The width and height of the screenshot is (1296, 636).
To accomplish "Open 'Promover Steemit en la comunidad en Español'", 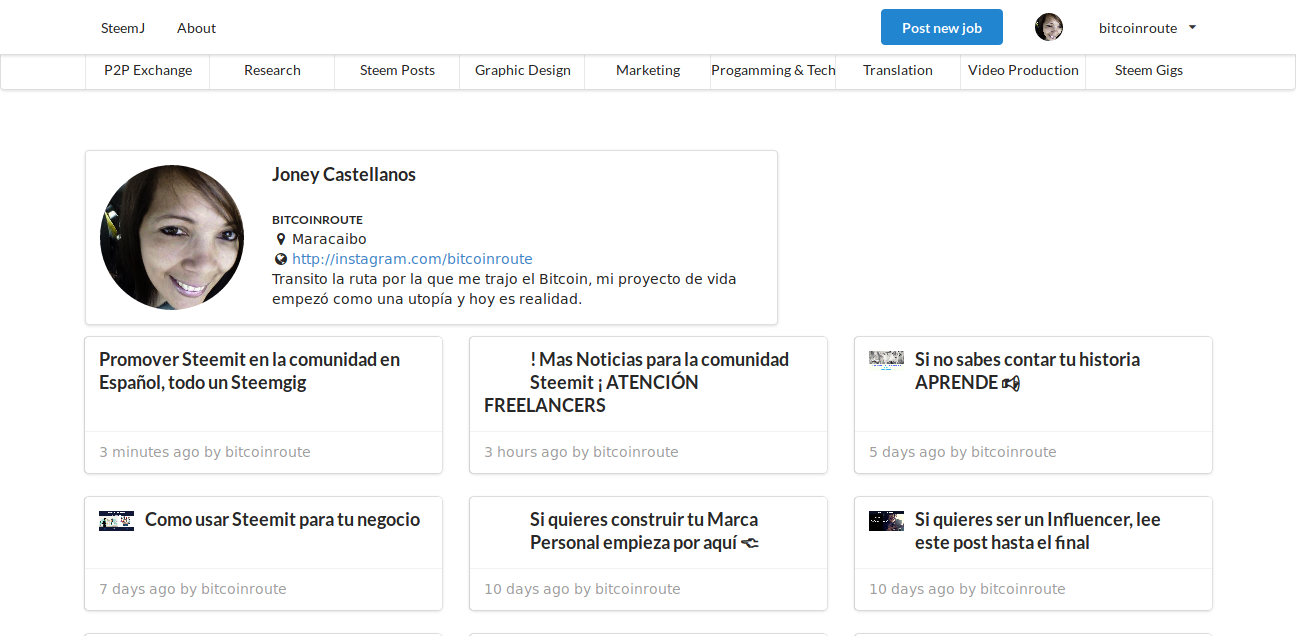I will [249, 371].
